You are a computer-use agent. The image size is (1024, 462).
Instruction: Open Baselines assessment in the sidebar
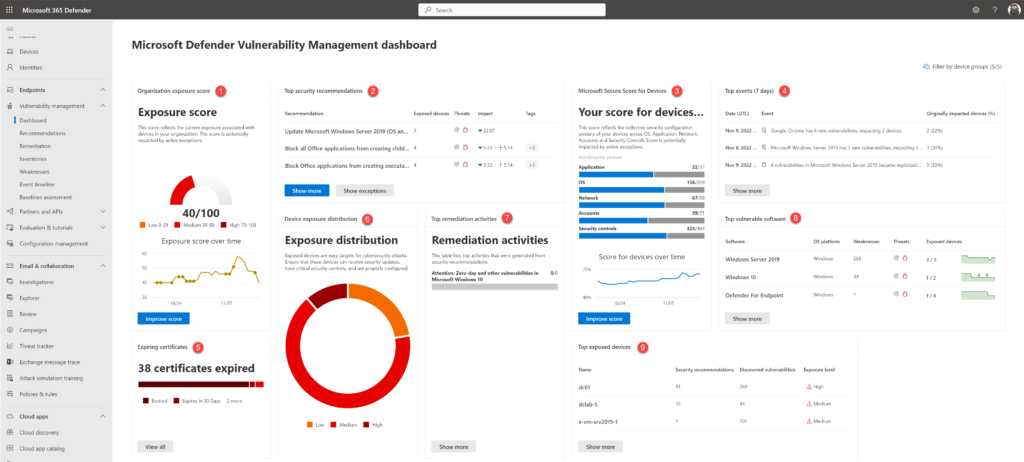click(x=46, y=197)
